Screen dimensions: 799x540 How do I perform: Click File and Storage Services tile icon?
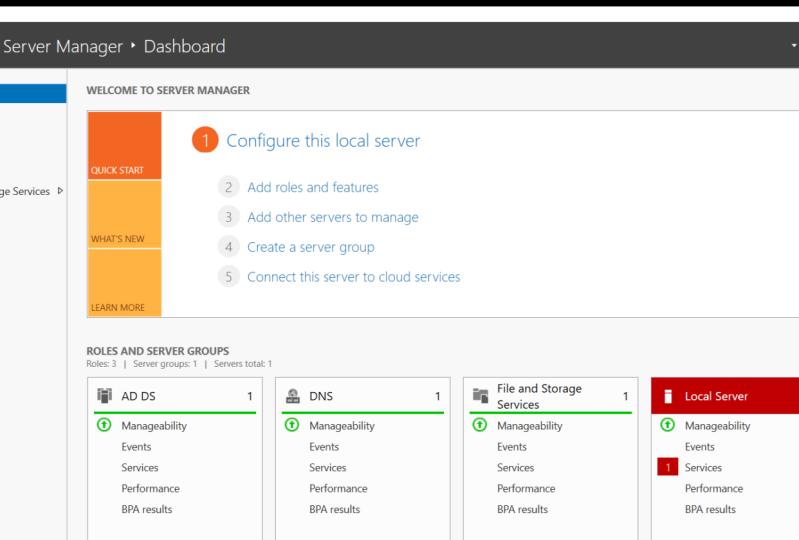tap(480, 396)
